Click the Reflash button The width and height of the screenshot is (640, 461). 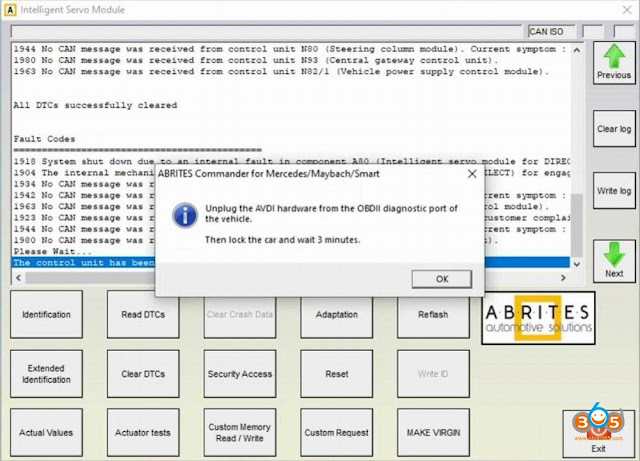433,314
